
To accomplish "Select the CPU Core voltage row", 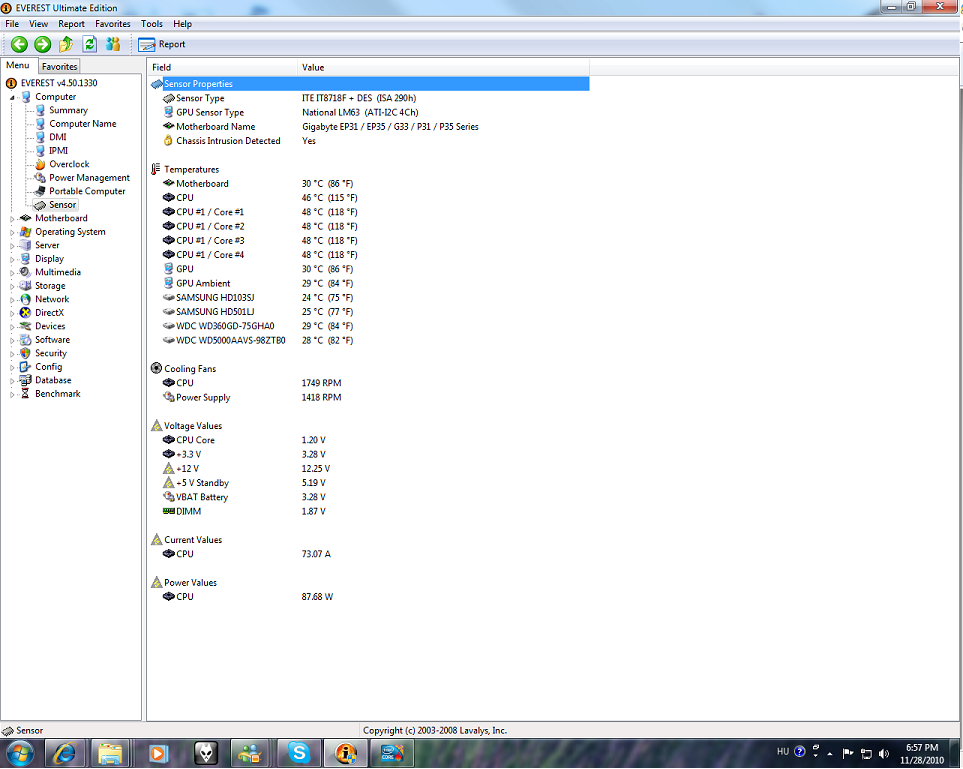I will [368, 440].
